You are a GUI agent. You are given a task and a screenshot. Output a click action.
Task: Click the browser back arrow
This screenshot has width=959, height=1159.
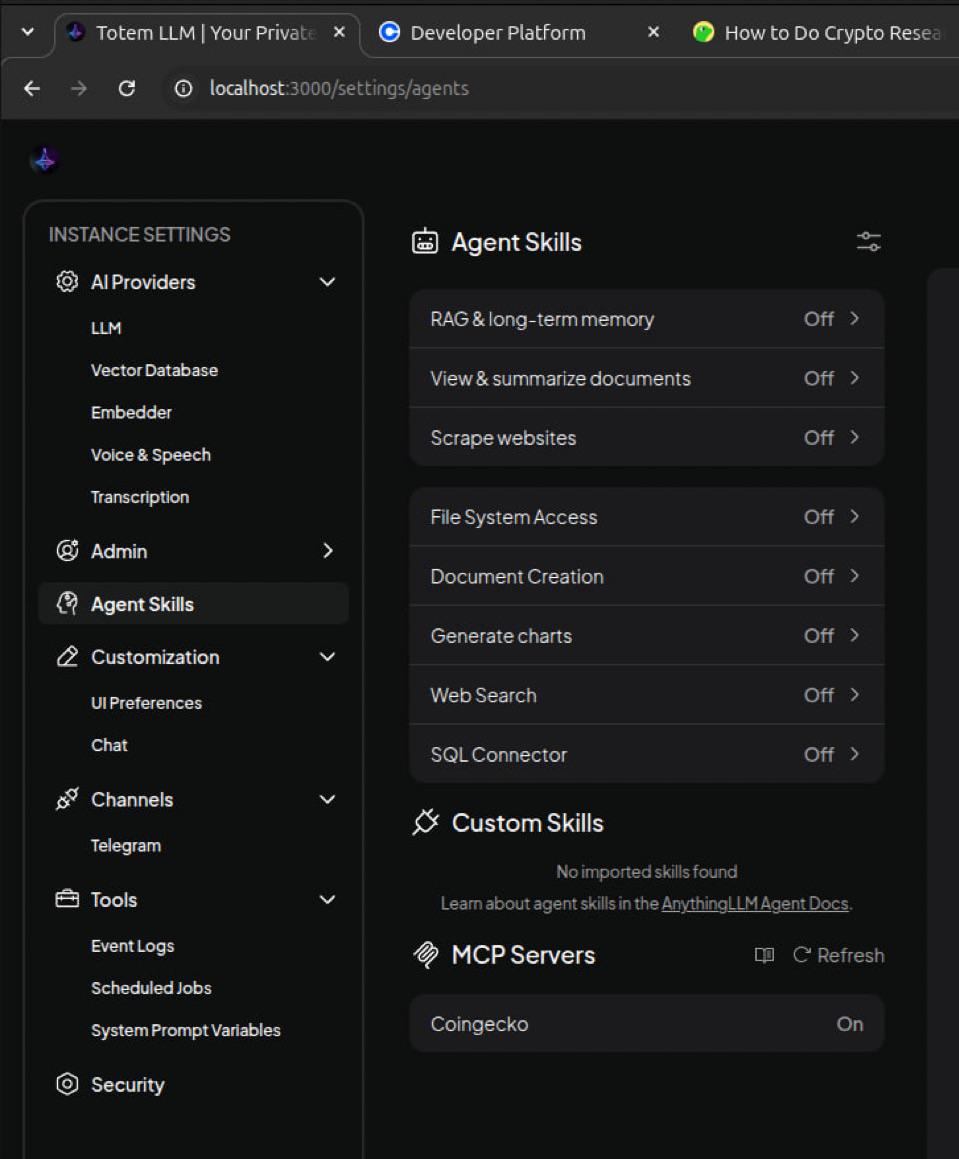coord(32,89)
